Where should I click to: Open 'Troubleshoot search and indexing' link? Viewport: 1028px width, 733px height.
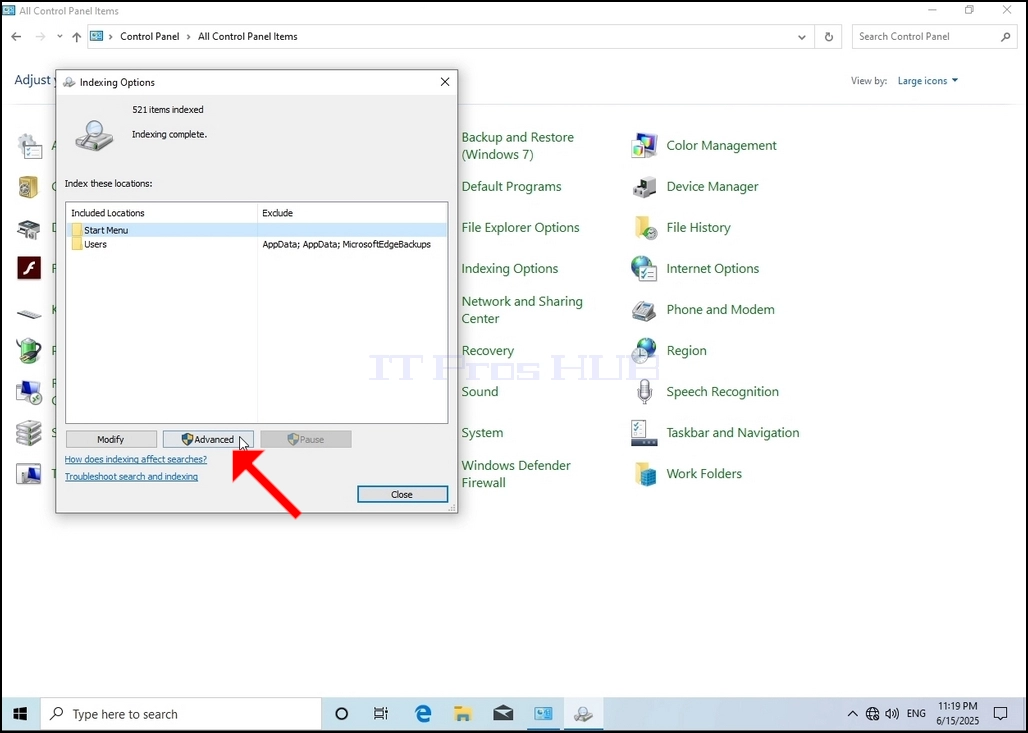tap(131, 477)
